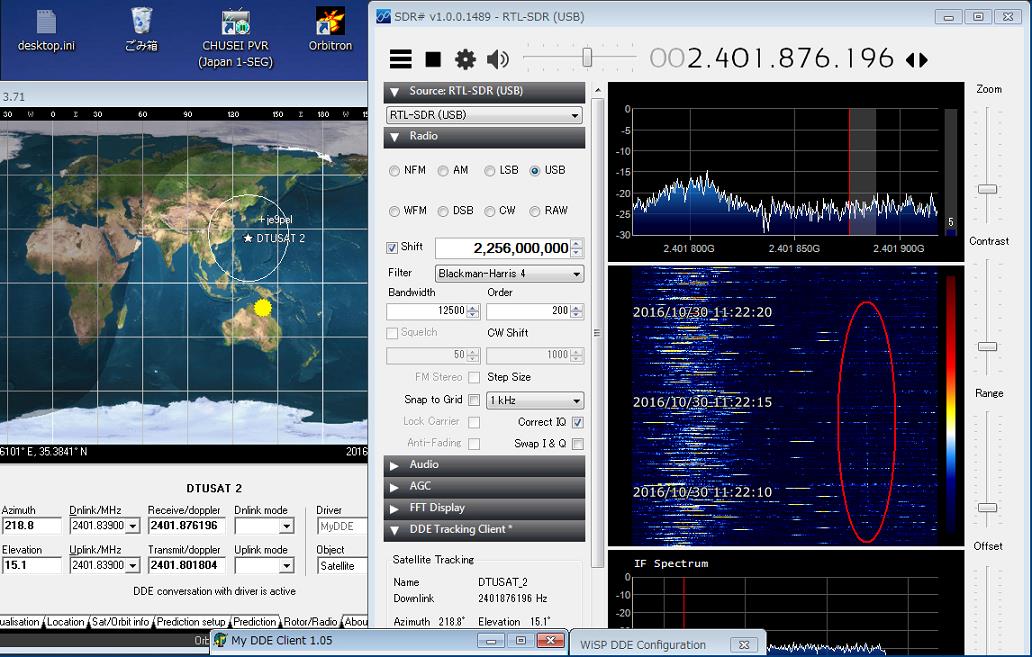Collapse the Source: RTL-SDR (USB) panel

click(x=484, y=92)
